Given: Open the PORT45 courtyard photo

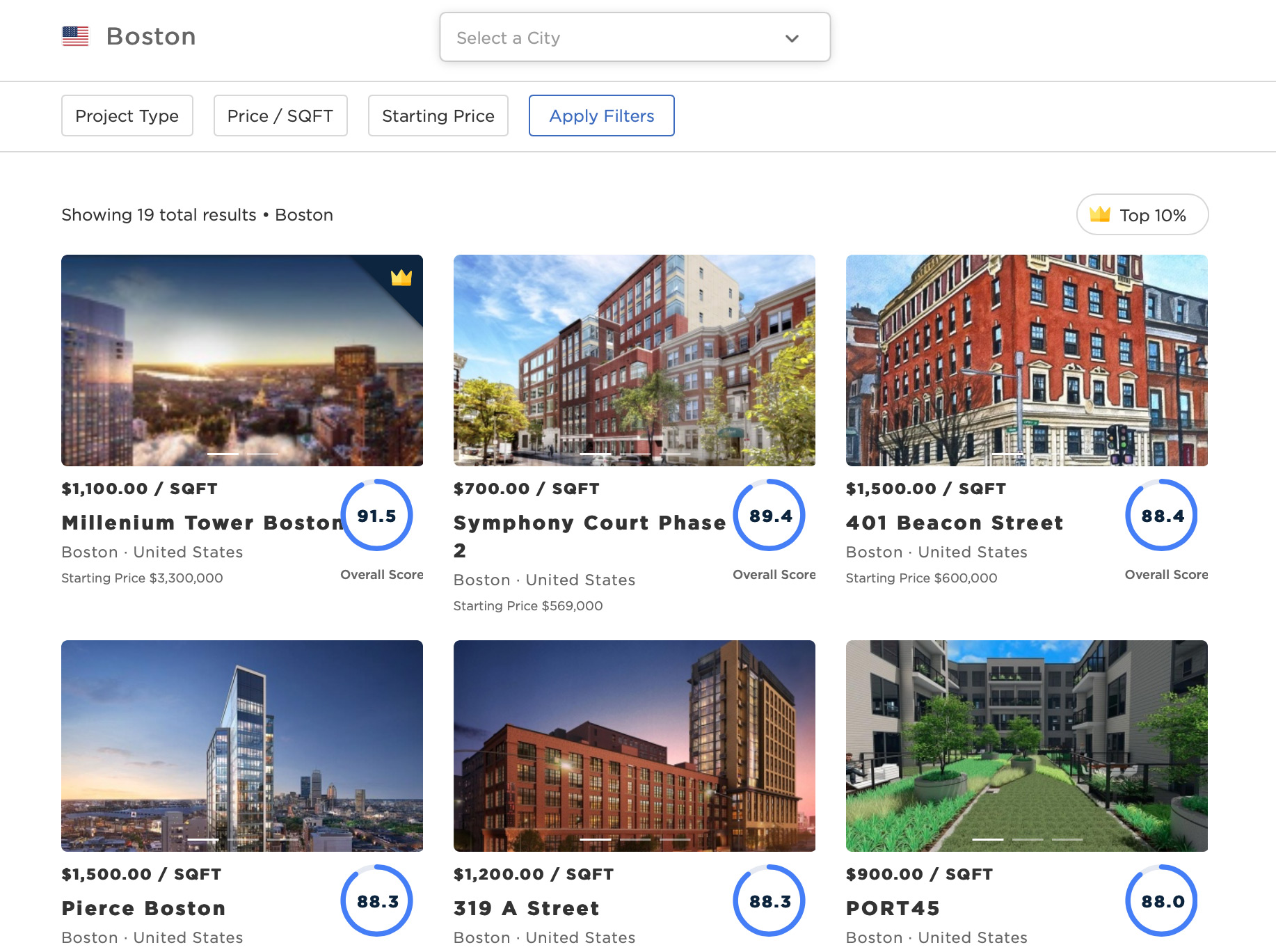Looking at the screenshot, I should tap(1027, 746).
